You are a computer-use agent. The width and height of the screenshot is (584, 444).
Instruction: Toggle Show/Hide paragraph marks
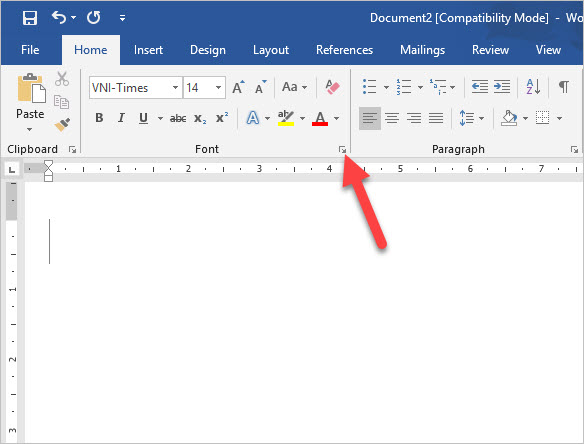(x=564, y=87)
